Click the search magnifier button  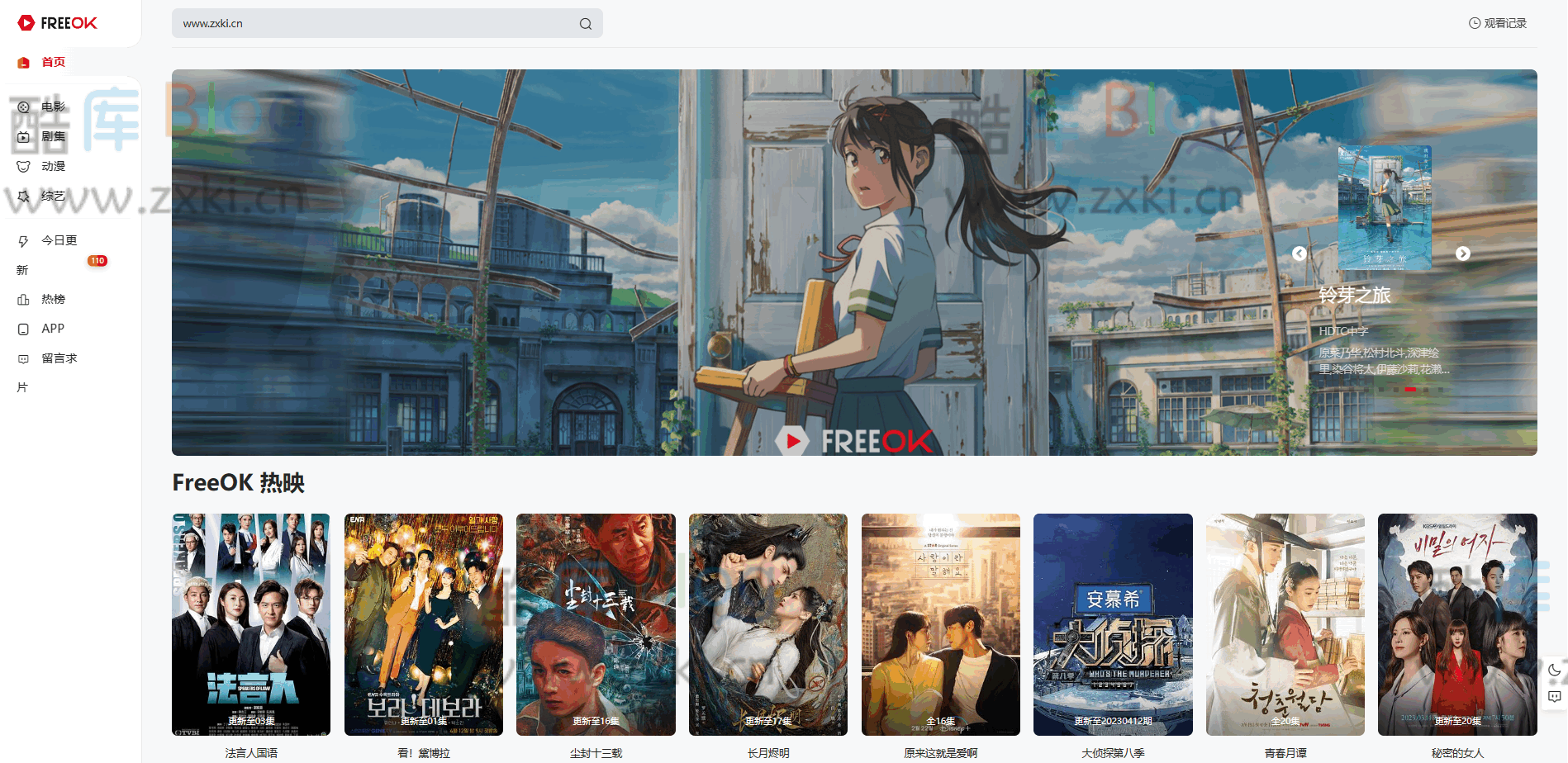coord(586,23)
